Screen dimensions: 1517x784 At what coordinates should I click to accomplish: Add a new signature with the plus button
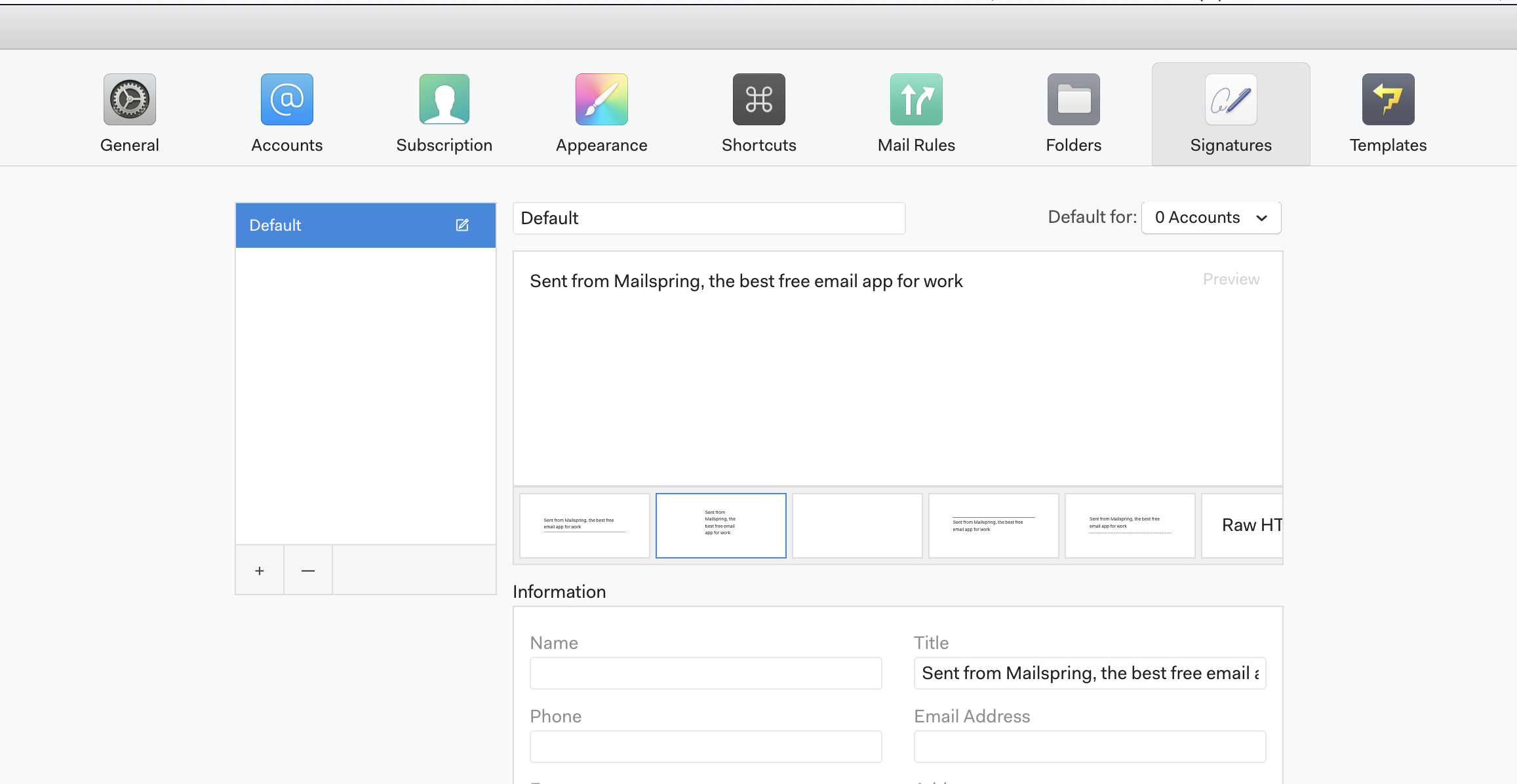pos(259,570)
